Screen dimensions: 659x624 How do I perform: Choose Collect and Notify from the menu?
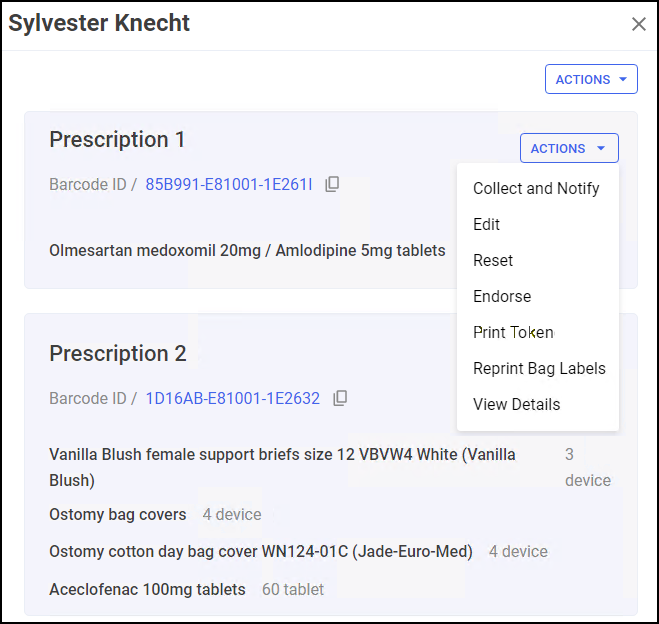tap(536, 188)
